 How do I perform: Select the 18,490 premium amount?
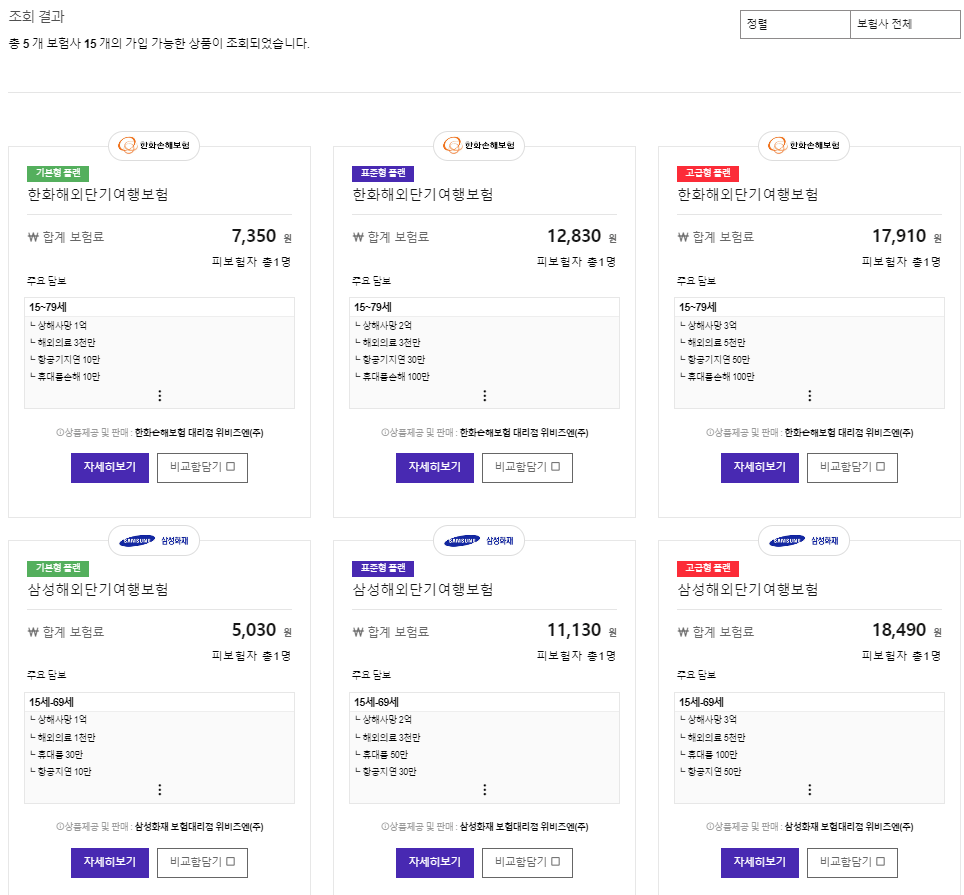[x=899, y=630]
